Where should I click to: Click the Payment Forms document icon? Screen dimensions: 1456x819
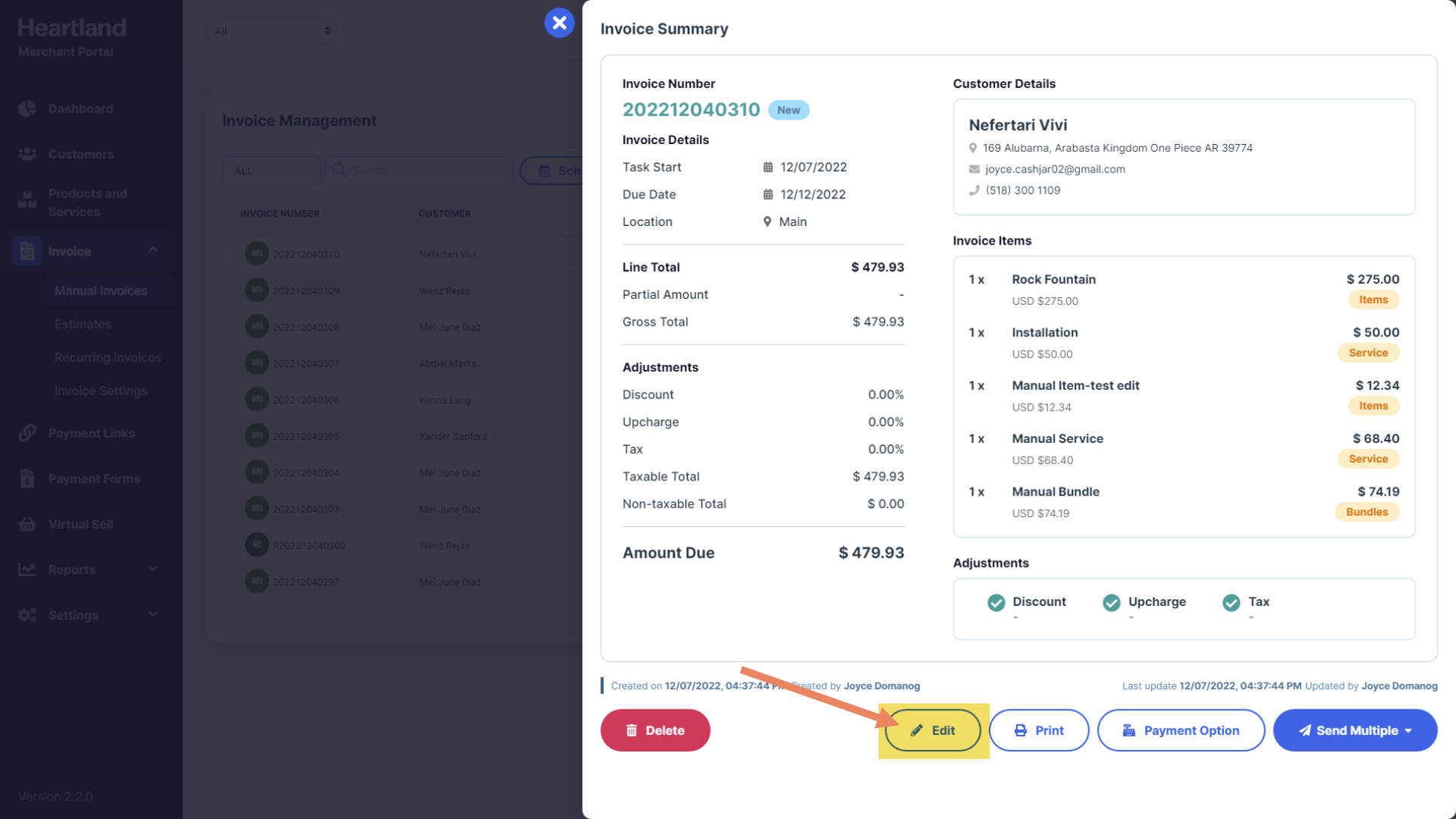click(27, 479)
